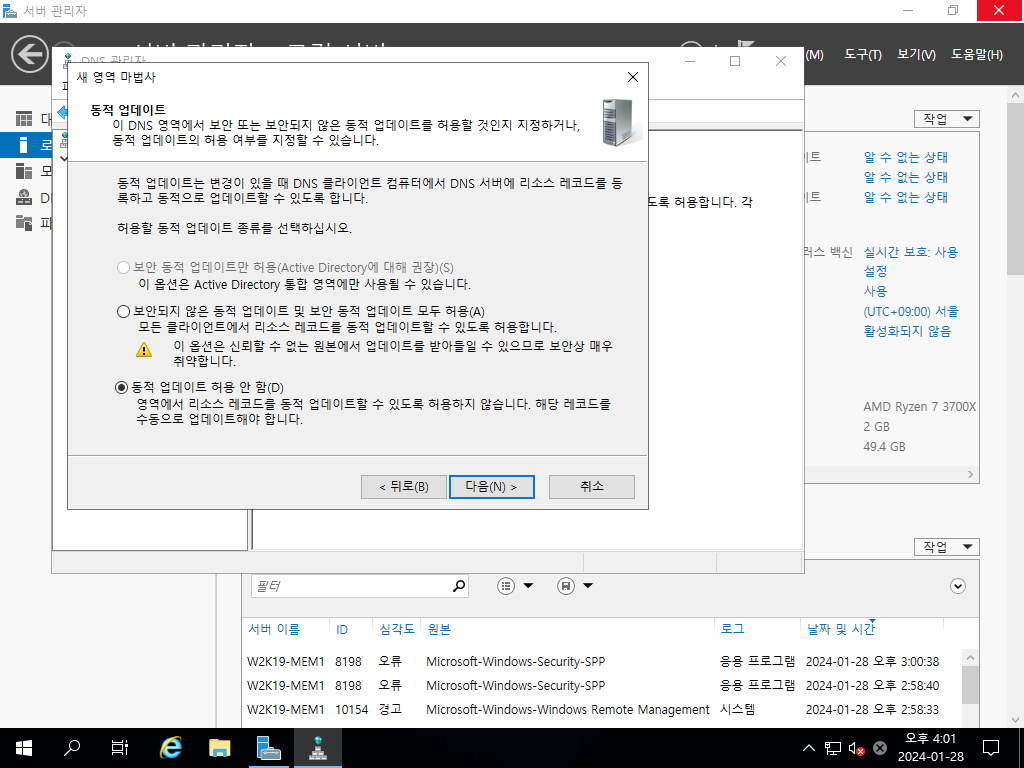Click the events list scroll up arrow
1024x768 pixels.
point(970,658)
